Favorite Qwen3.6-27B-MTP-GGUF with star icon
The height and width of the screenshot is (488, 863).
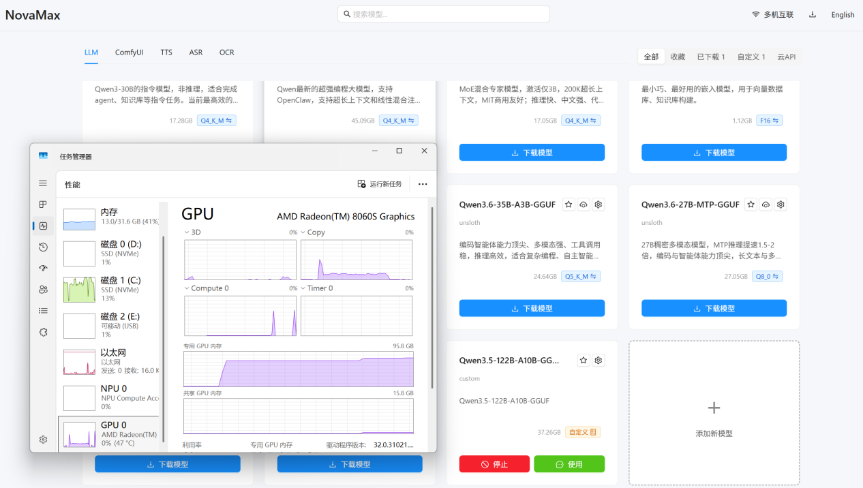(x=751, y=205)
